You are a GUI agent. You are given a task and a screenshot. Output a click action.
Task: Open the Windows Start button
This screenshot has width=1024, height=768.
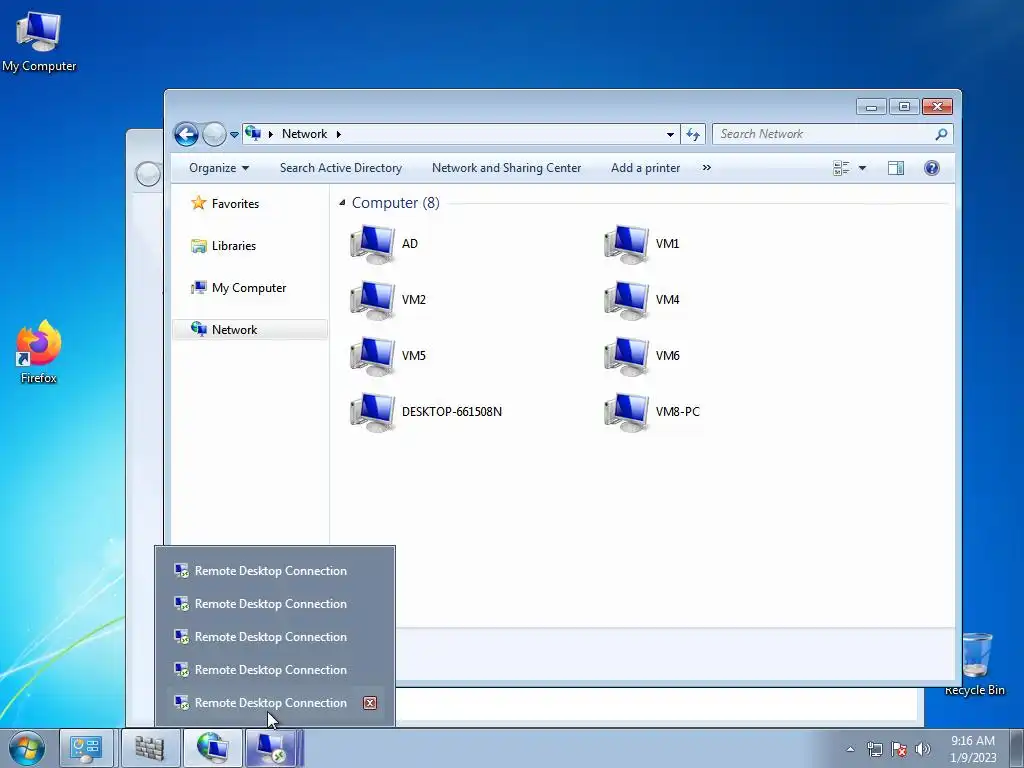point(27,749)
